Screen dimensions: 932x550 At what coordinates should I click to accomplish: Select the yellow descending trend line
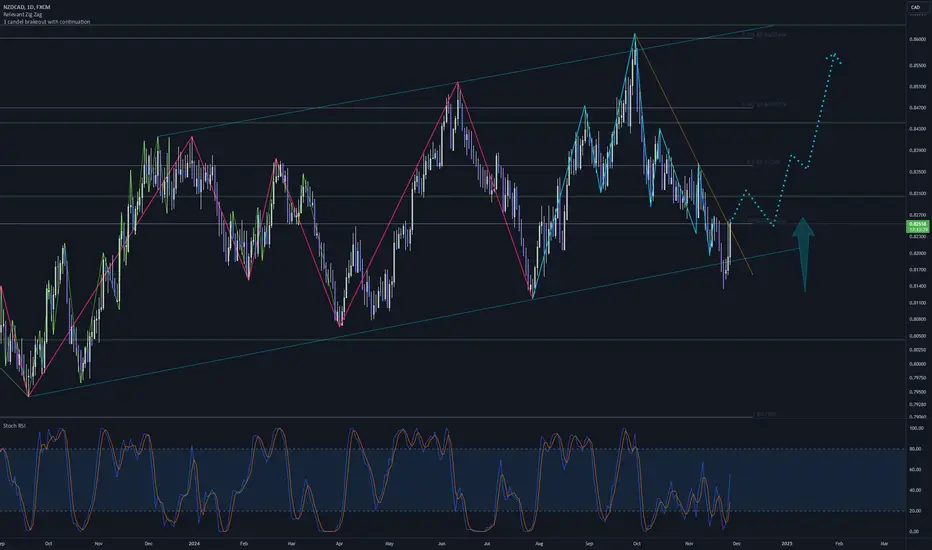(694, 155)
